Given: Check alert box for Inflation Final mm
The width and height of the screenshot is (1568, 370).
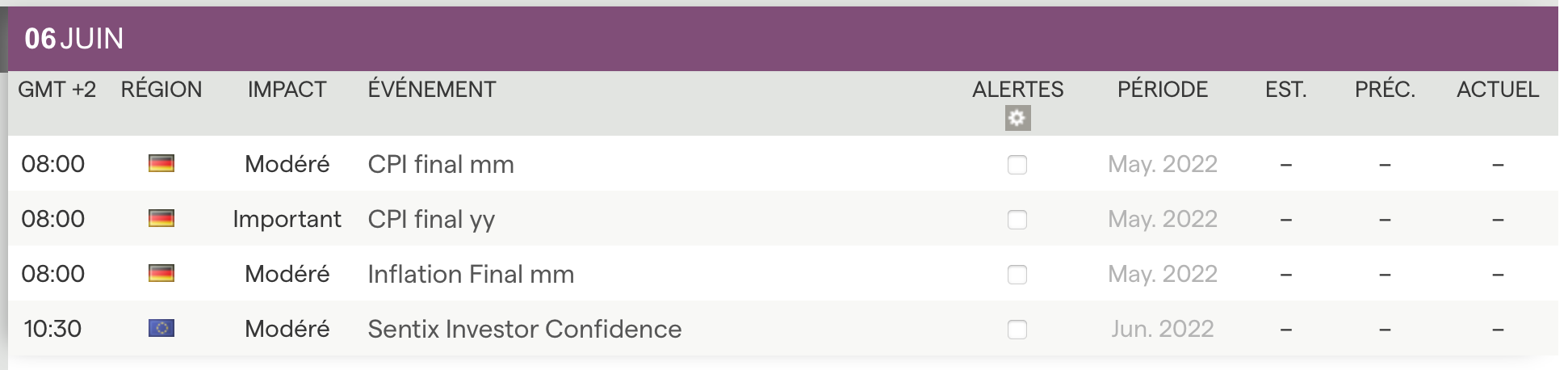Looking at the screenshot, I should (x=1017, y=275).
